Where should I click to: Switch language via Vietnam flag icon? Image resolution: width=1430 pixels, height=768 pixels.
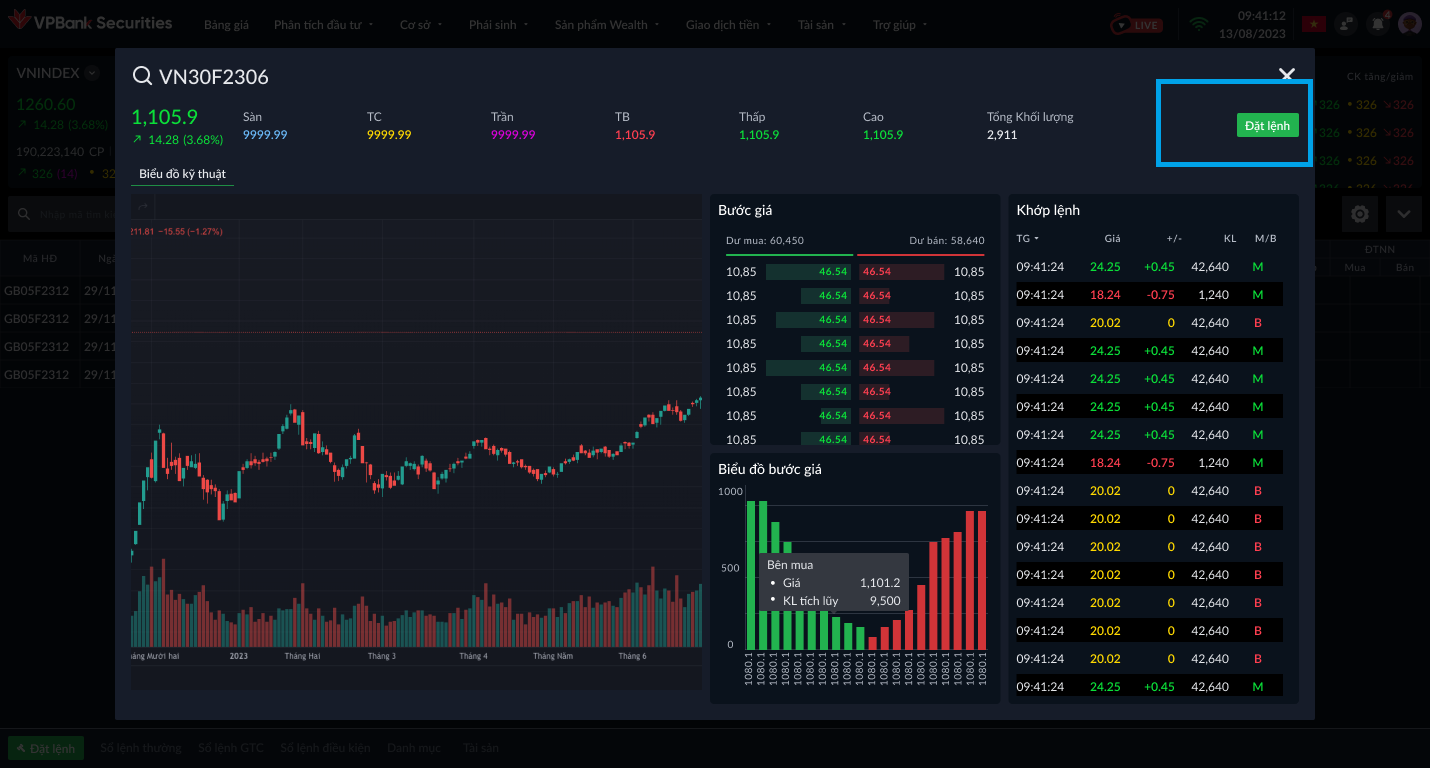[x=1312, y=24]
